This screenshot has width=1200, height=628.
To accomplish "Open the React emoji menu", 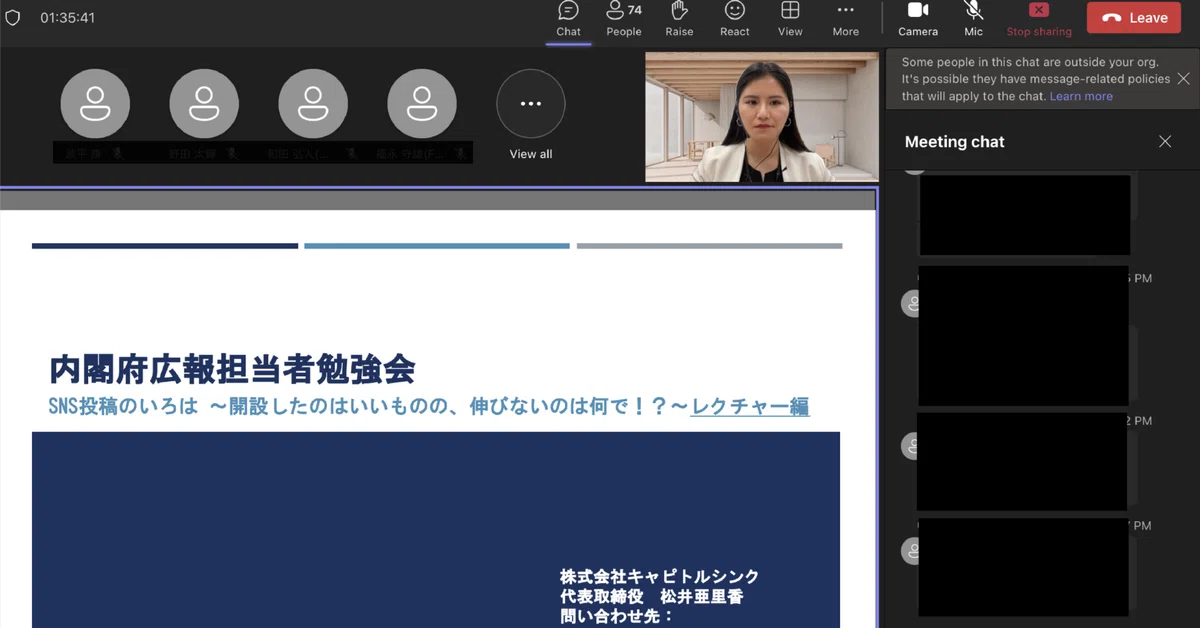I will tap(734, 19).
